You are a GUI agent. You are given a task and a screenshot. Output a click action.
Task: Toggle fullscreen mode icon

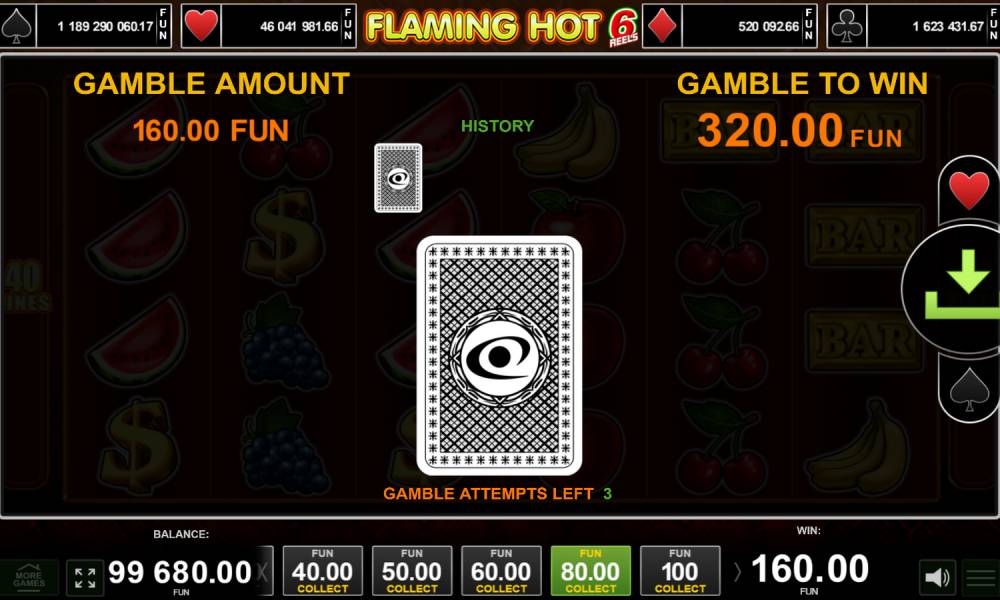pyautogui.click(x=85, y=578)
